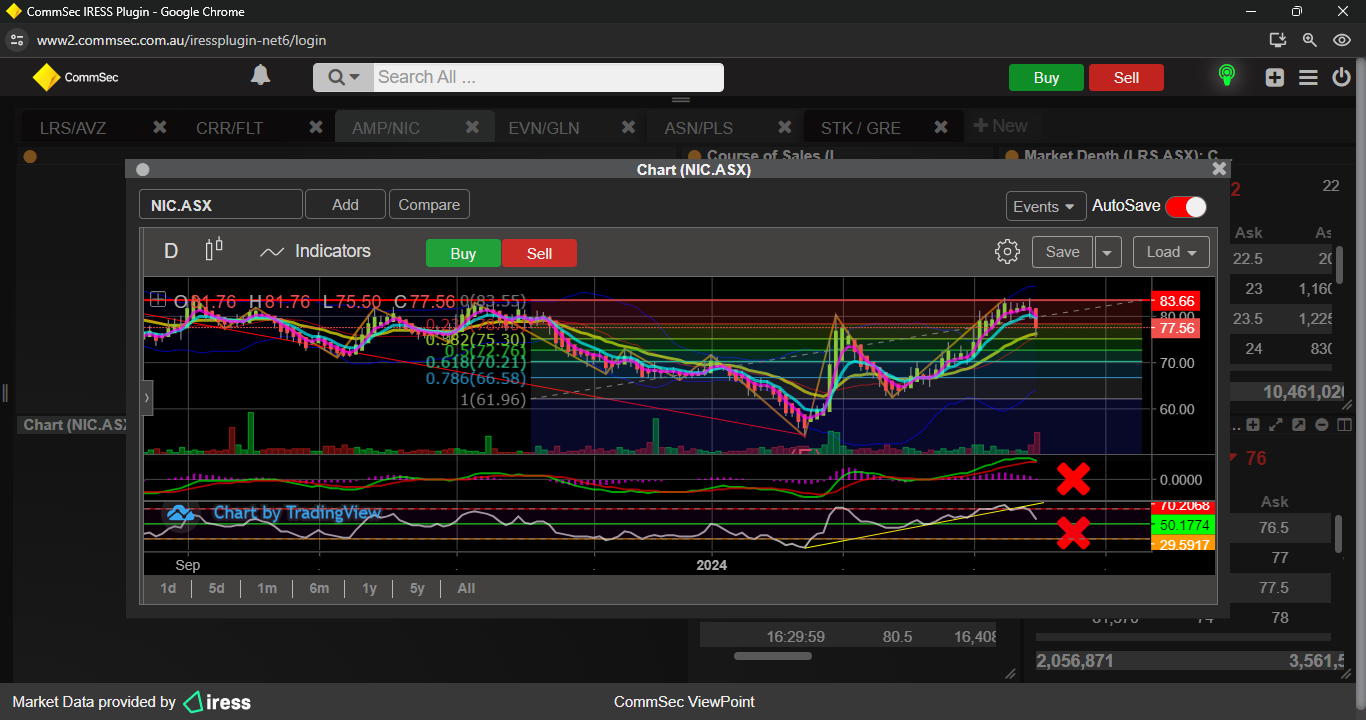Open the Load dropdown menu
The width and height of the screenshot is (1366, 720).
(1171, 252)
